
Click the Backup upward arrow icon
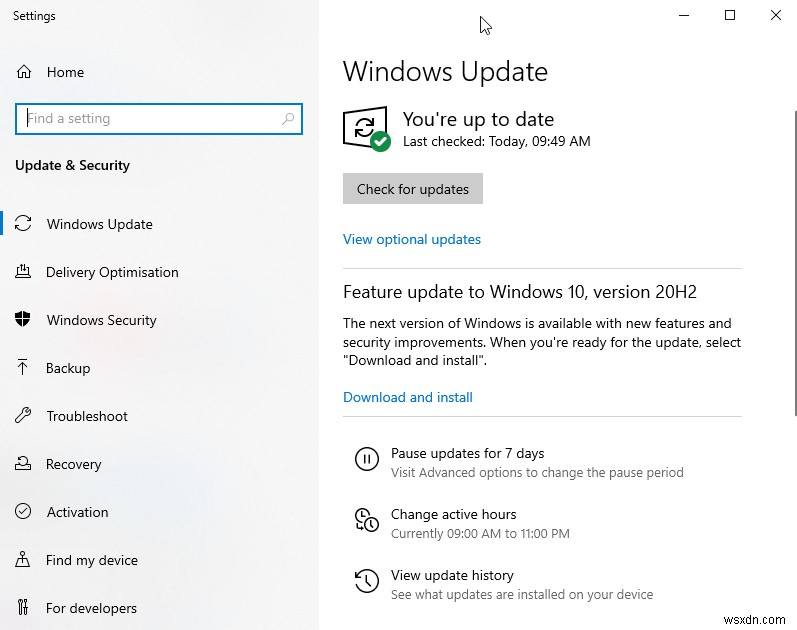(x=22, y=367)
